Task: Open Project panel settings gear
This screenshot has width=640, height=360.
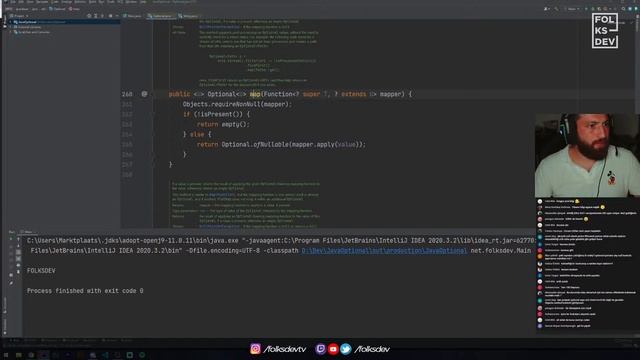Action: pos(110,16)
